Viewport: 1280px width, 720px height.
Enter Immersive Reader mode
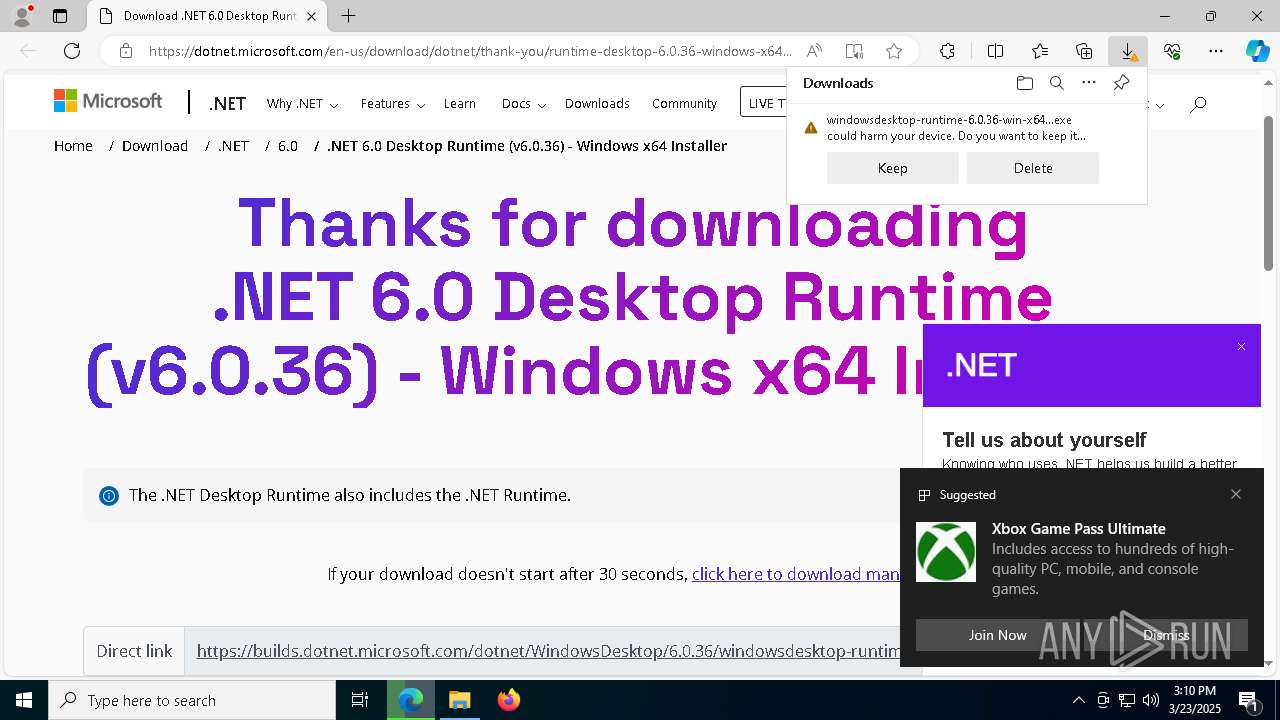(x=854, y=51)
